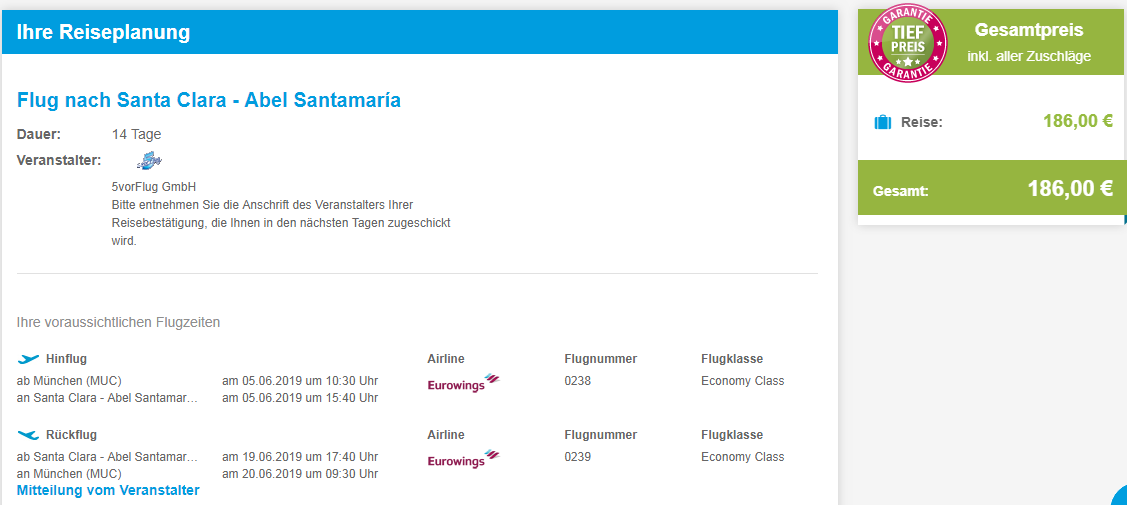This screenshot has width=1127, height=505.
Task: Click the Eurowings logo for outbound flight
Action: (464, 384)
